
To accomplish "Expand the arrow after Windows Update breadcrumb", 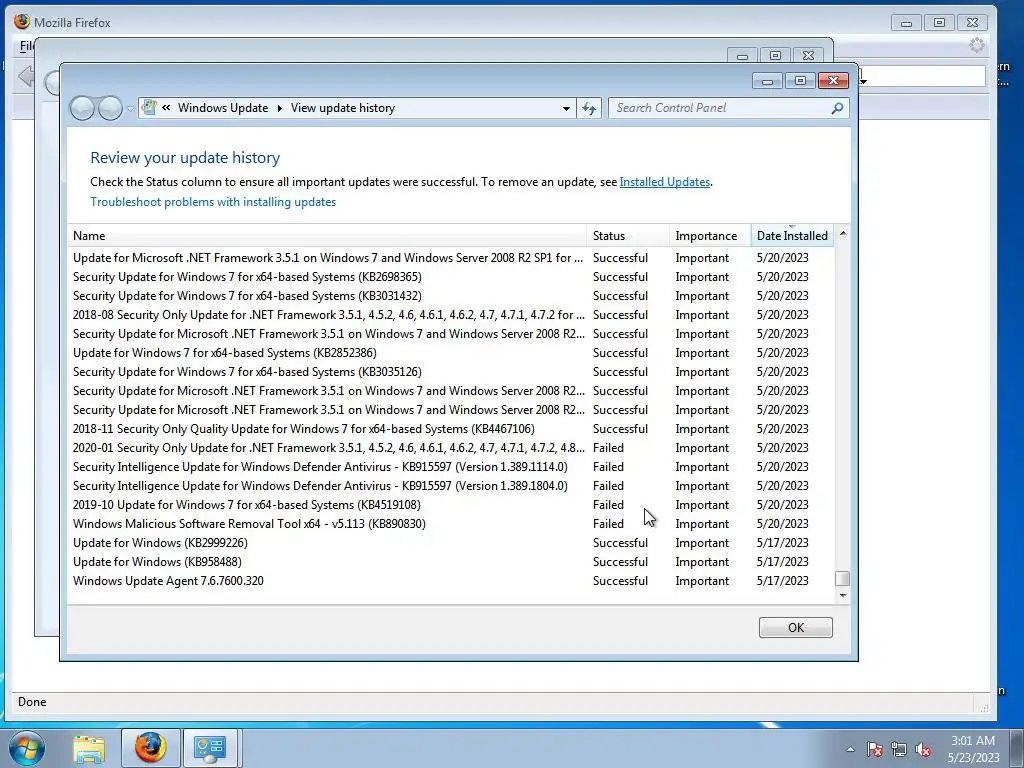I will (280, 108).
